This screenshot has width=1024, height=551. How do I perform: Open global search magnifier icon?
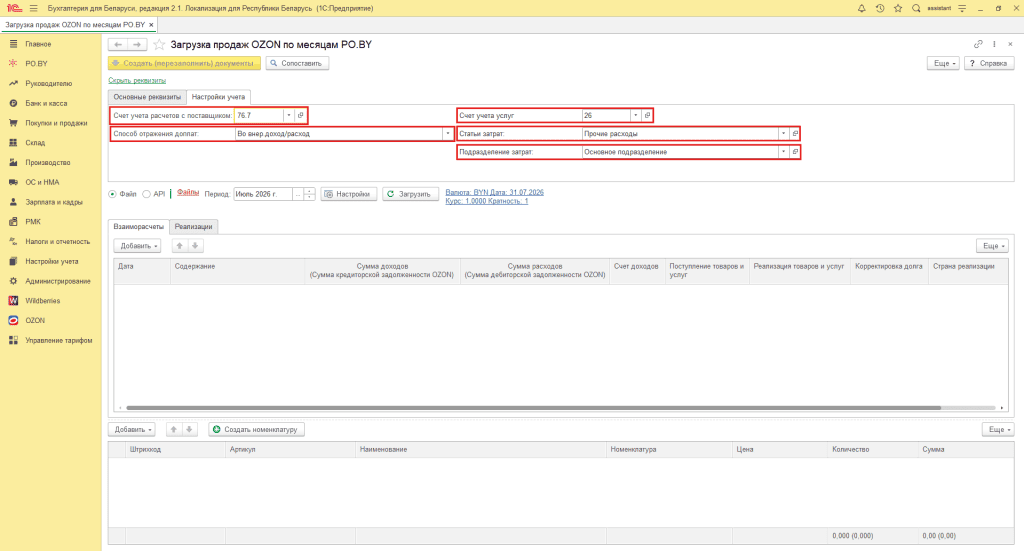916,8
